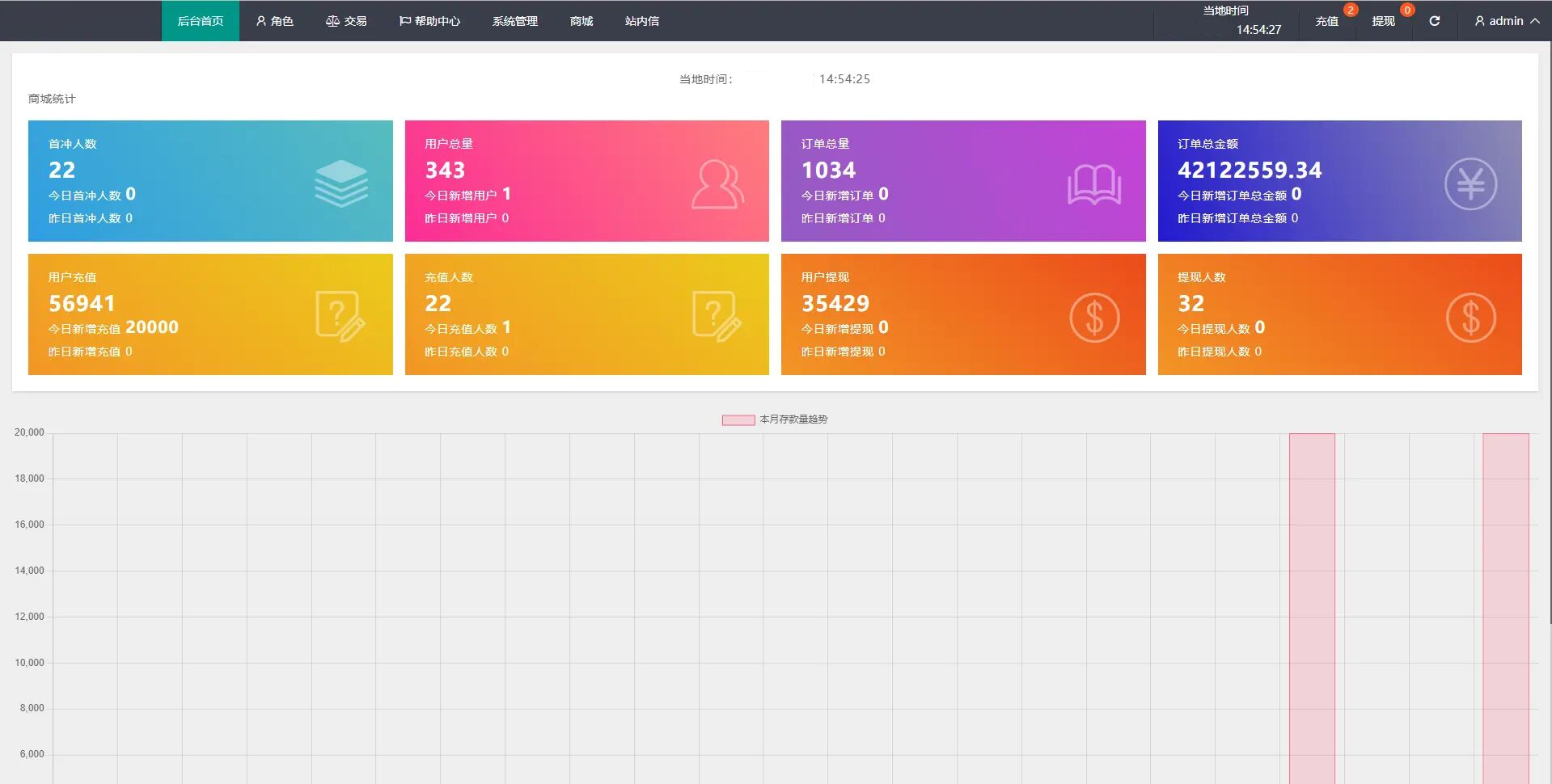Image resolution: width=1552 pixels, height=784 pixels.
Task: Click the 充值人数 value 22
Action: point(438,304)
